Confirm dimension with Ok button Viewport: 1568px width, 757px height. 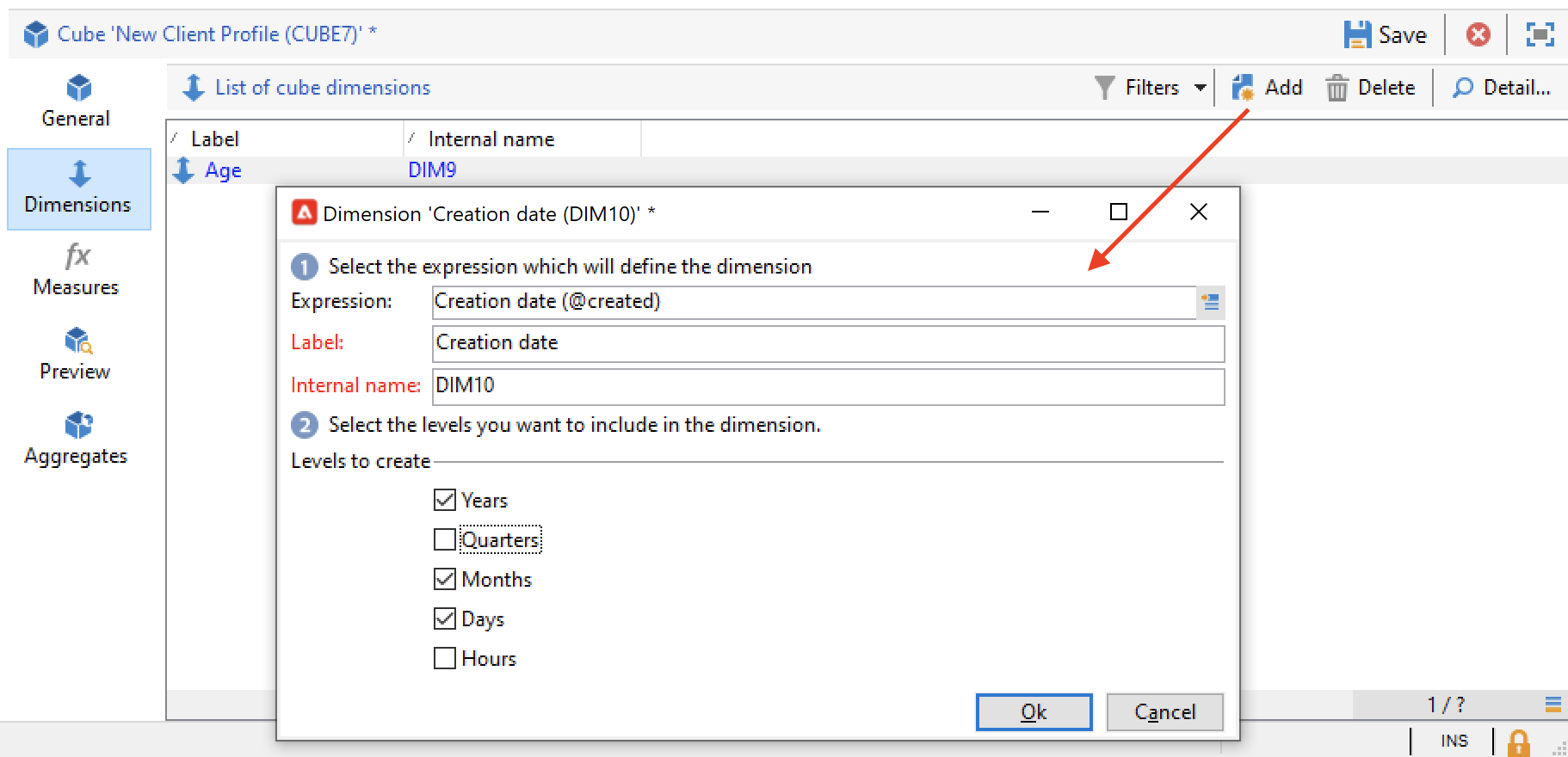pyautogui.click(x=1034, y=712)
